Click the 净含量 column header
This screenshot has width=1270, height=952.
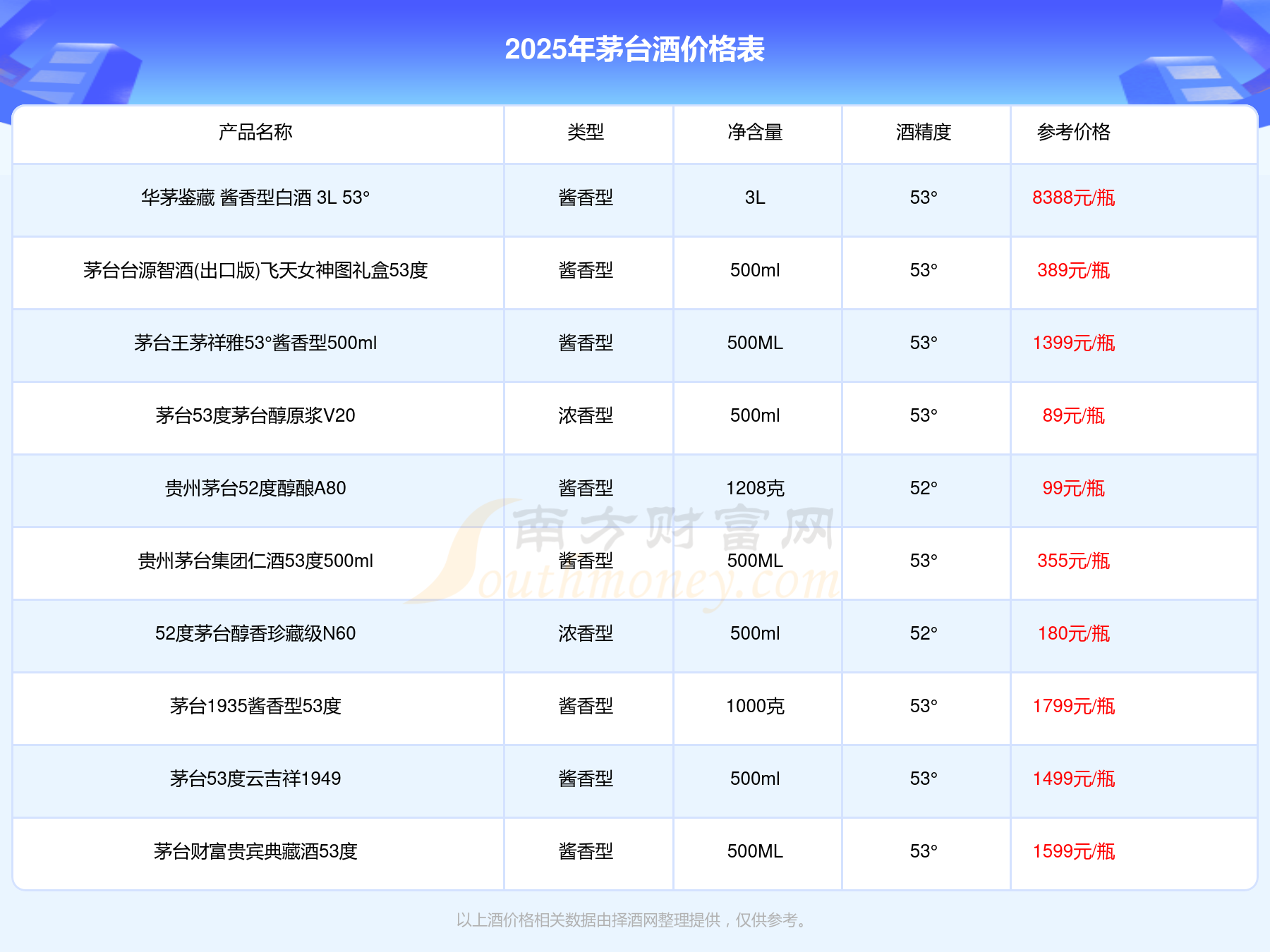pos(755,132)
